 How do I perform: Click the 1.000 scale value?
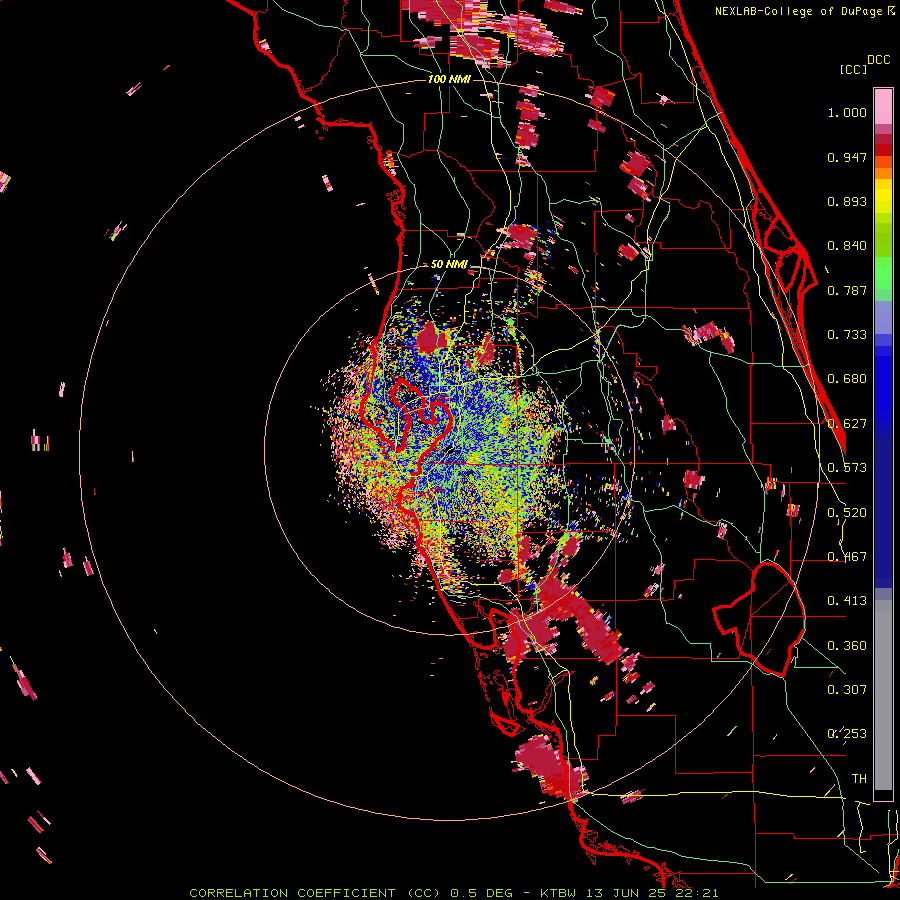(847, 112)
